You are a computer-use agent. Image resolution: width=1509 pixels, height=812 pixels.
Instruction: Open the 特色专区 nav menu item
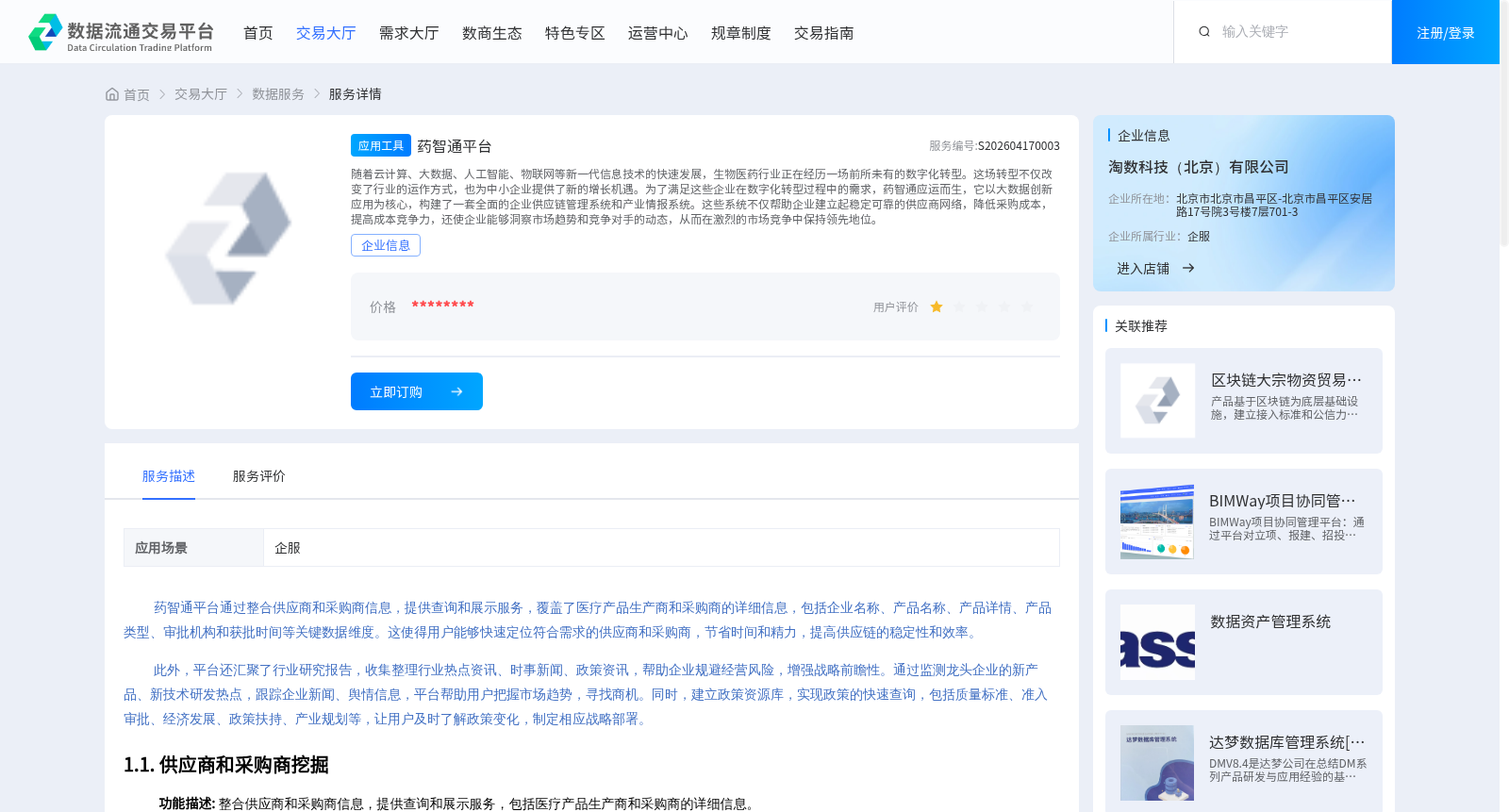[575, 33]
